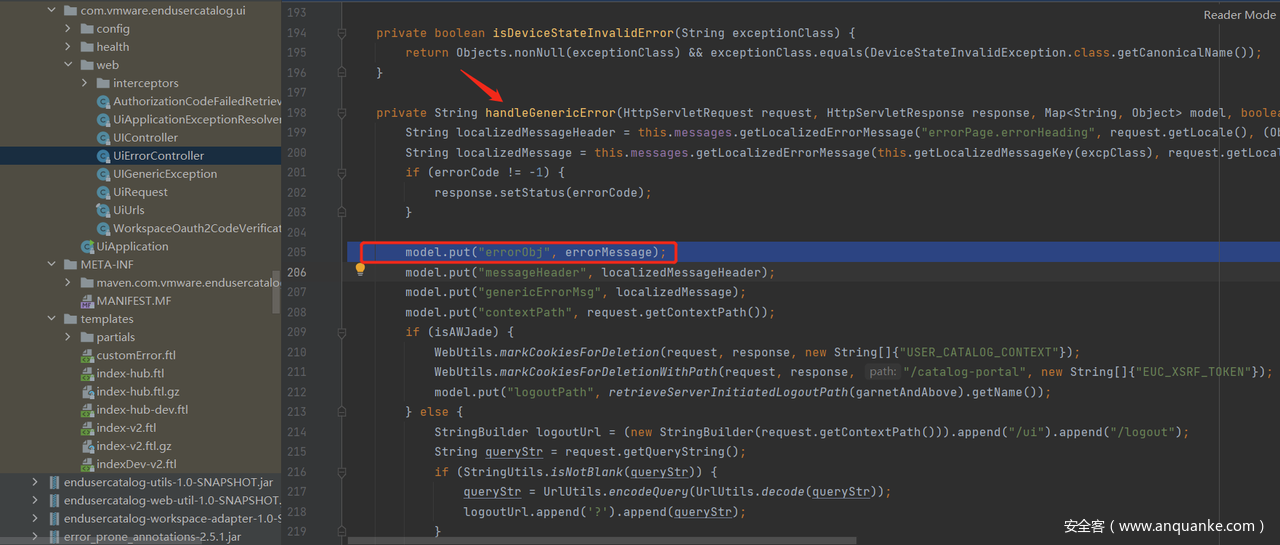1280x545 pixels.
Task: Click the UiApplicationExceptionResolver class icon
Action: point(103,119)
